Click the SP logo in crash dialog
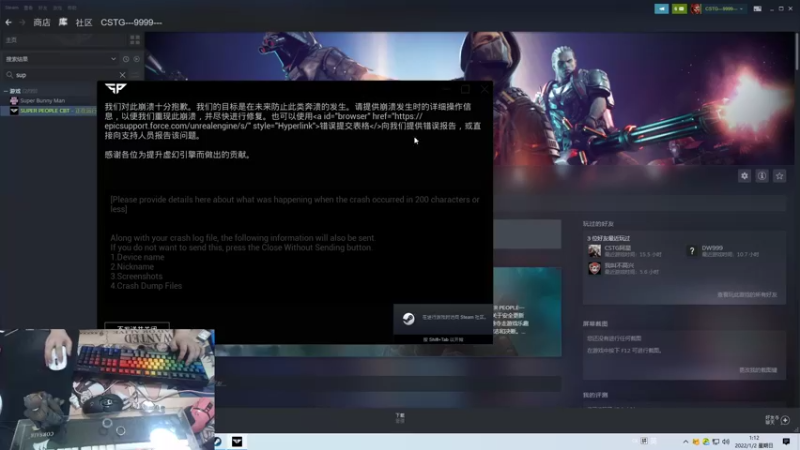The image size is (800, 450). pos(115,89)
